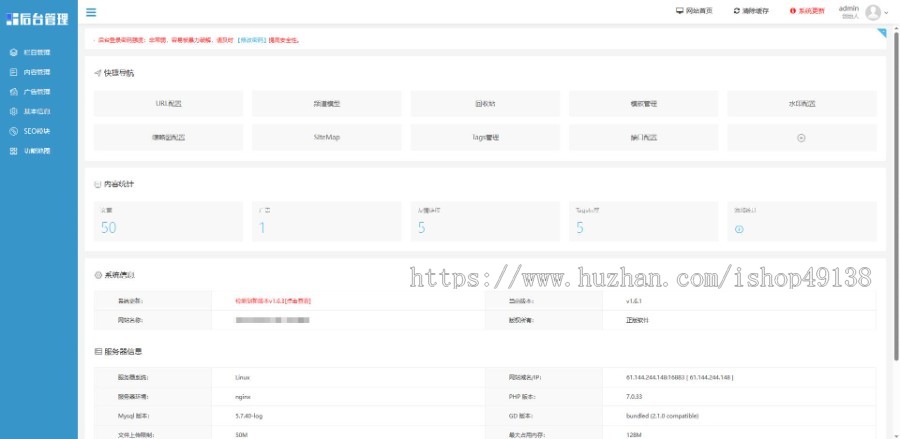Click the blue corner ribbon icon
This screenshot has width=900, height=439.
(x=882, y=33)
